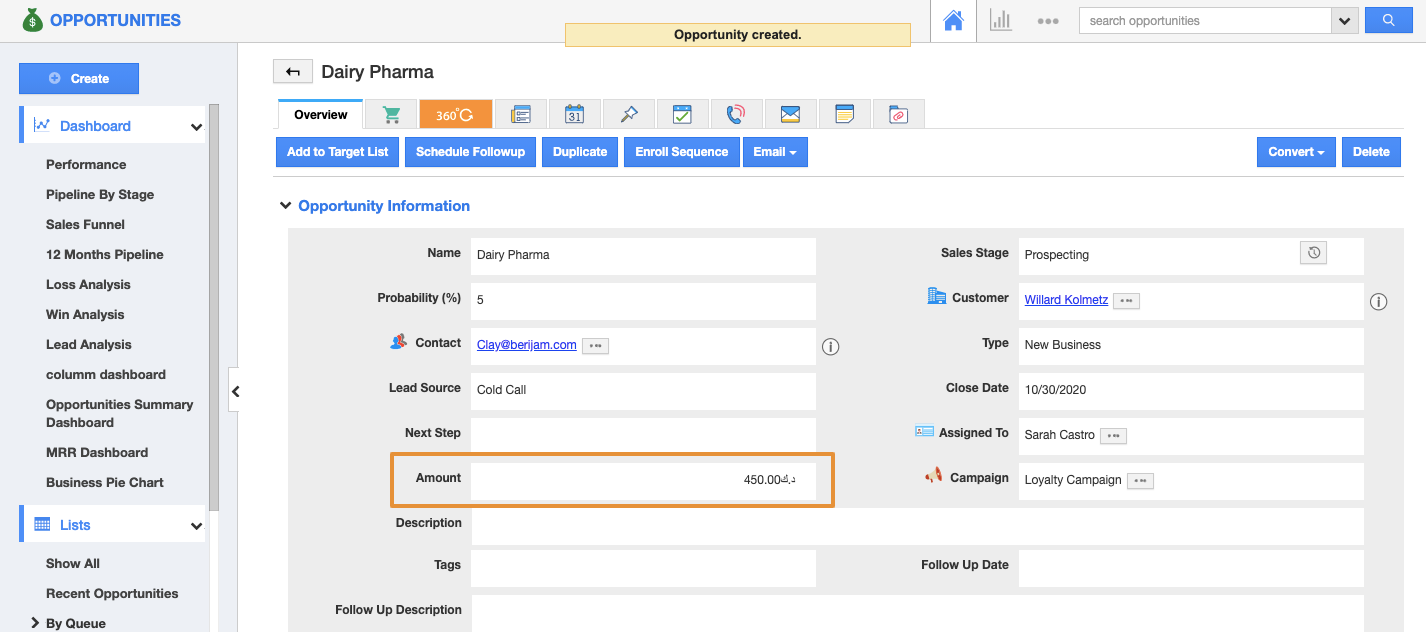
Task: Open reports bar chart icon
Action: 1000,21
